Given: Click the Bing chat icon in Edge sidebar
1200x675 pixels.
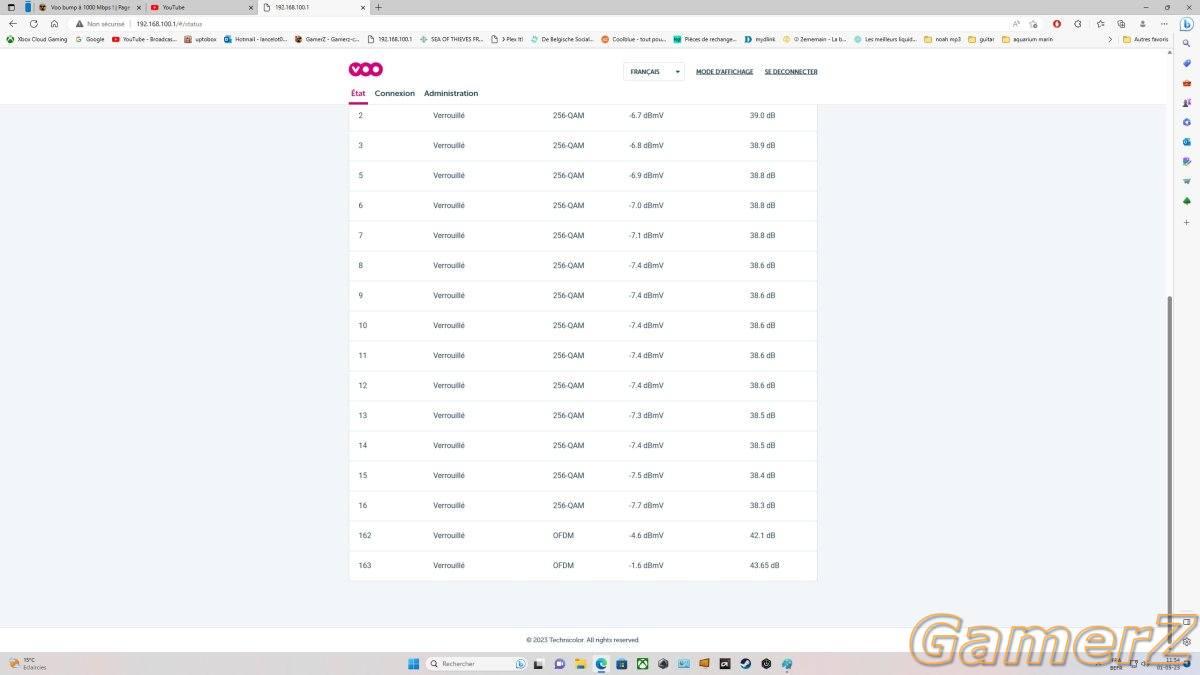Looking at the screenshot, I should (1186, 24).
